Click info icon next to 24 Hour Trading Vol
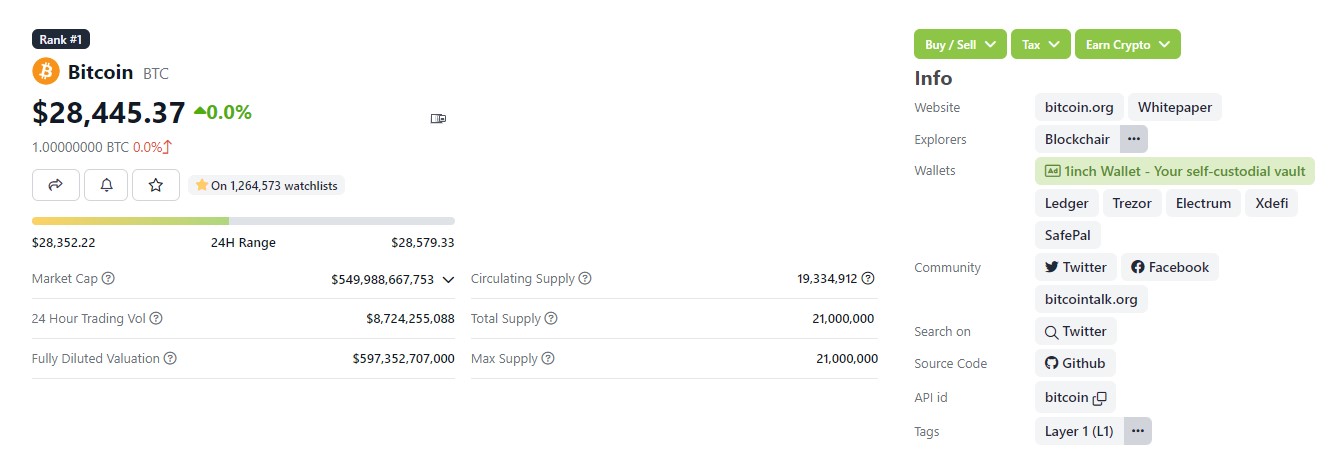 coord(156,319)
